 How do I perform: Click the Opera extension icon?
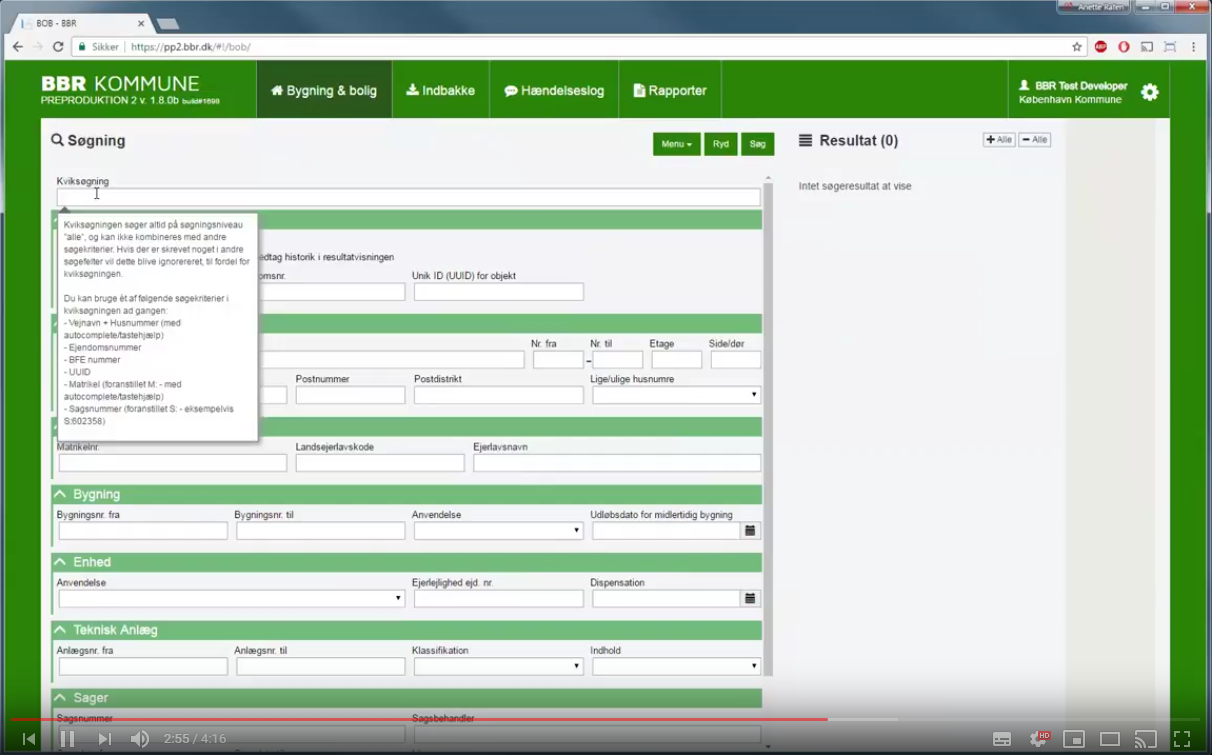click(1124, 47)
